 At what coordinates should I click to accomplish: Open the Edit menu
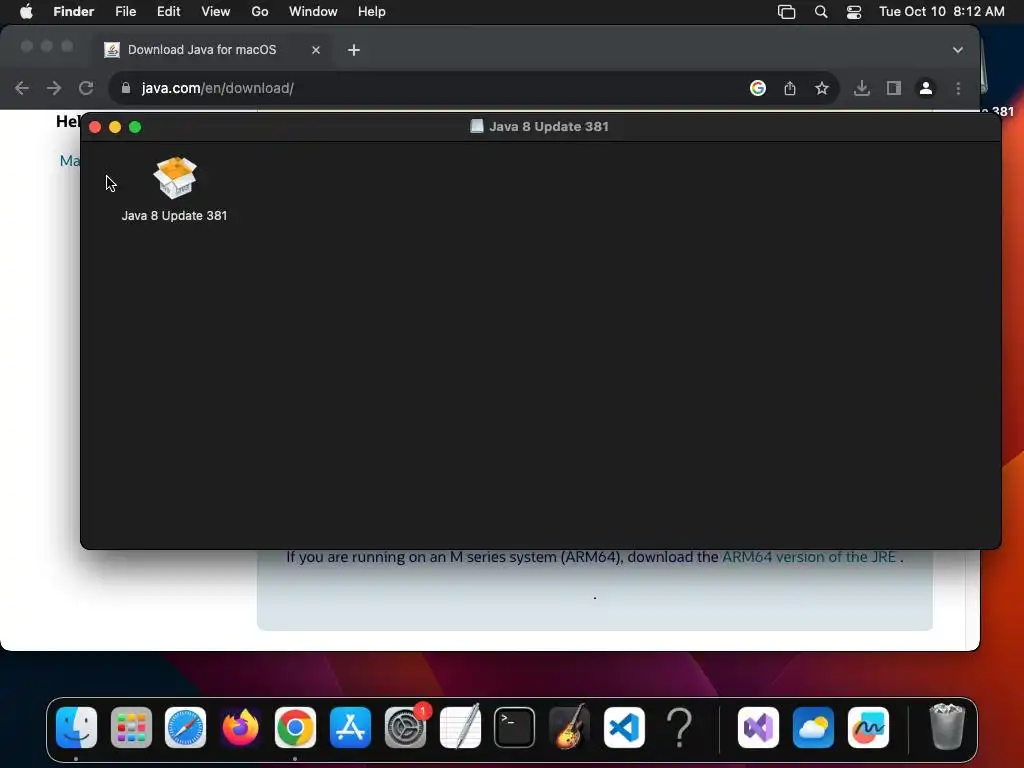point(168,12)
